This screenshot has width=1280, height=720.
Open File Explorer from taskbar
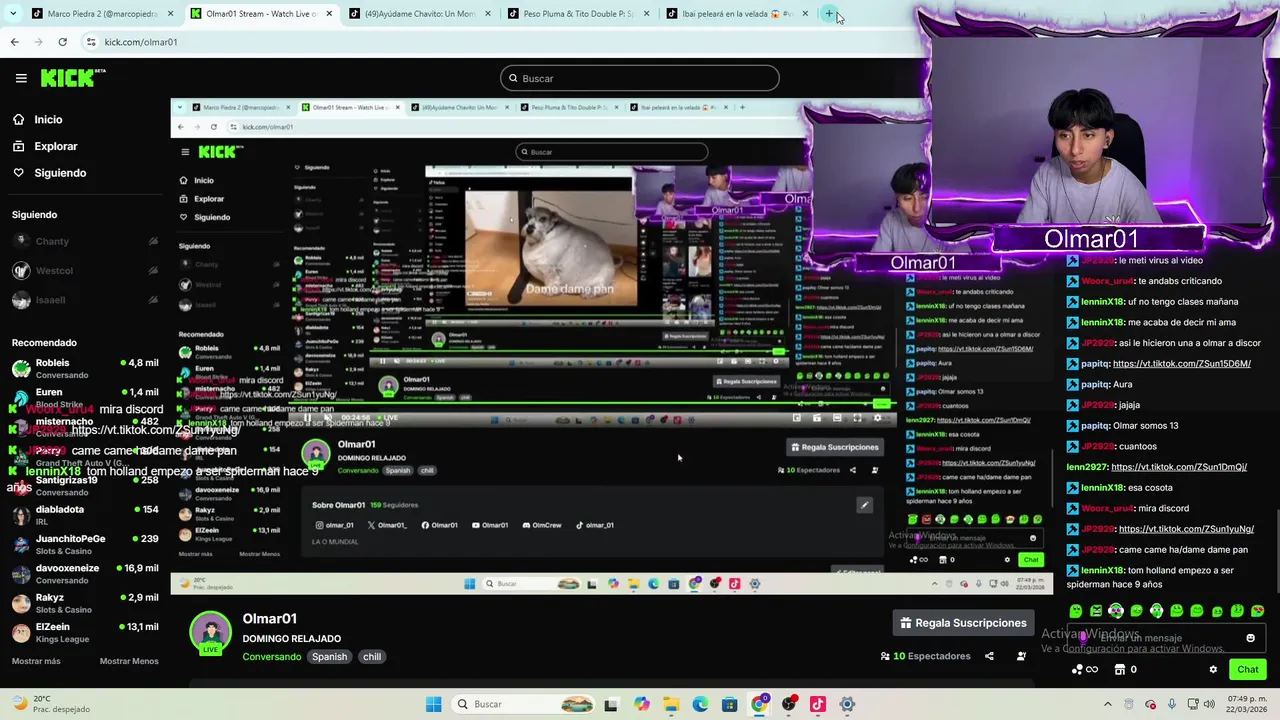tap(671, 704)
